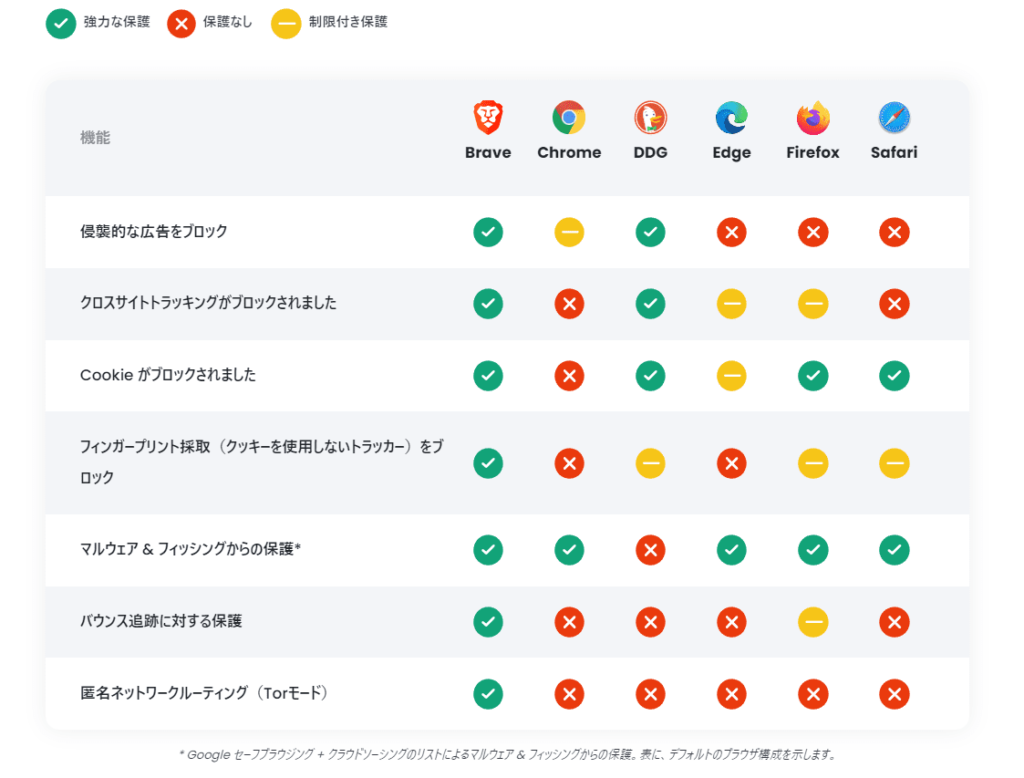Click Safari's red X for 侵襲的な広告をブロック
This screenshot has height=778, width=1024.
coord(894,232)
